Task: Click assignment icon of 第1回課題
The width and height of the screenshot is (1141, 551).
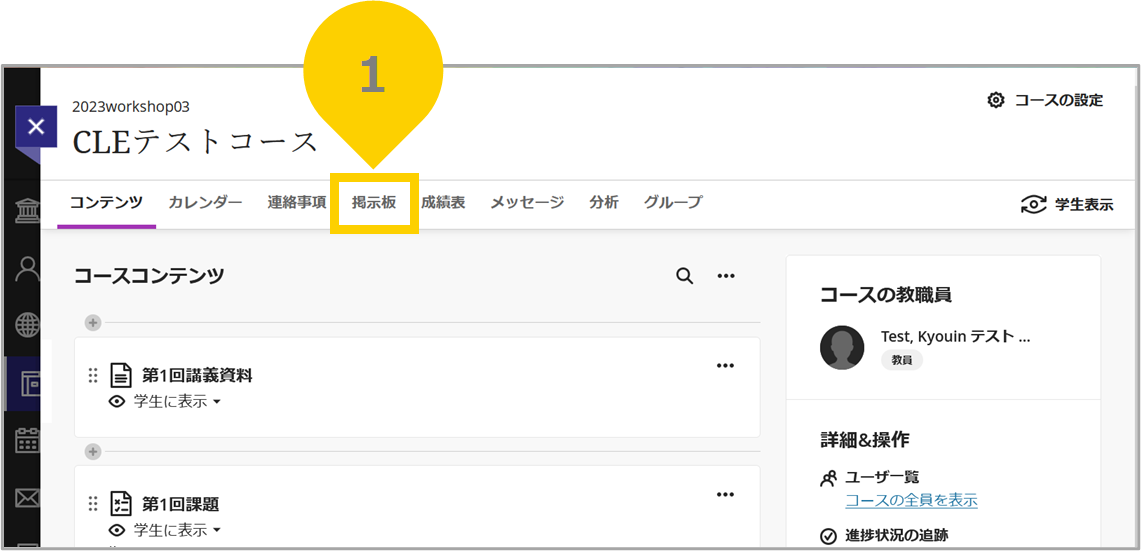Action: 121,504
